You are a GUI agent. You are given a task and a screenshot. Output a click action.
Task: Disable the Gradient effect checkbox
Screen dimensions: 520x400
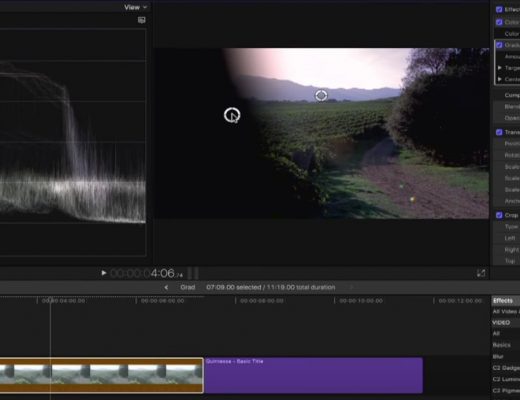pos(499,45)
